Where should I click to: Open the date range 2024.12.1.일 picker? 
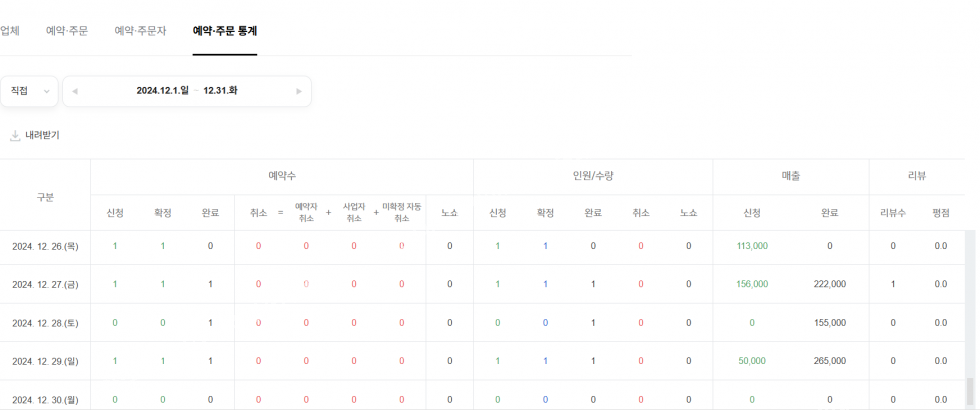(x=162, y=91)
